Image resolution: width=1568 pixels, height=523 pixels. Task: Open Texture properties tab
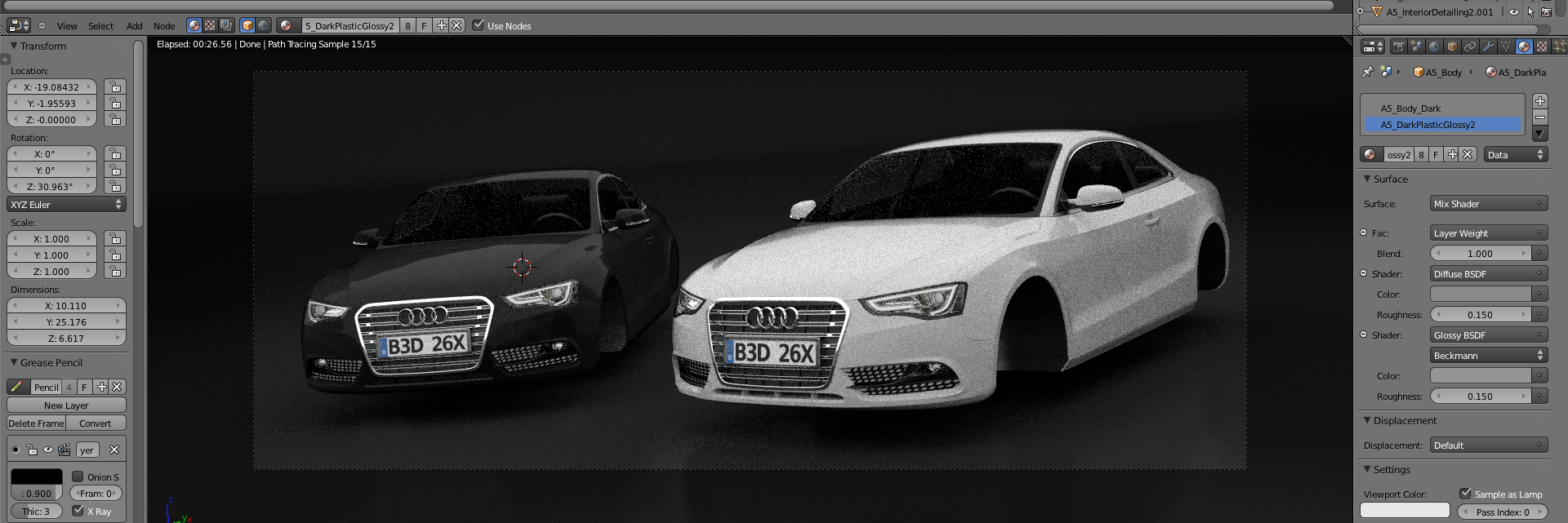pos(1542,47)
